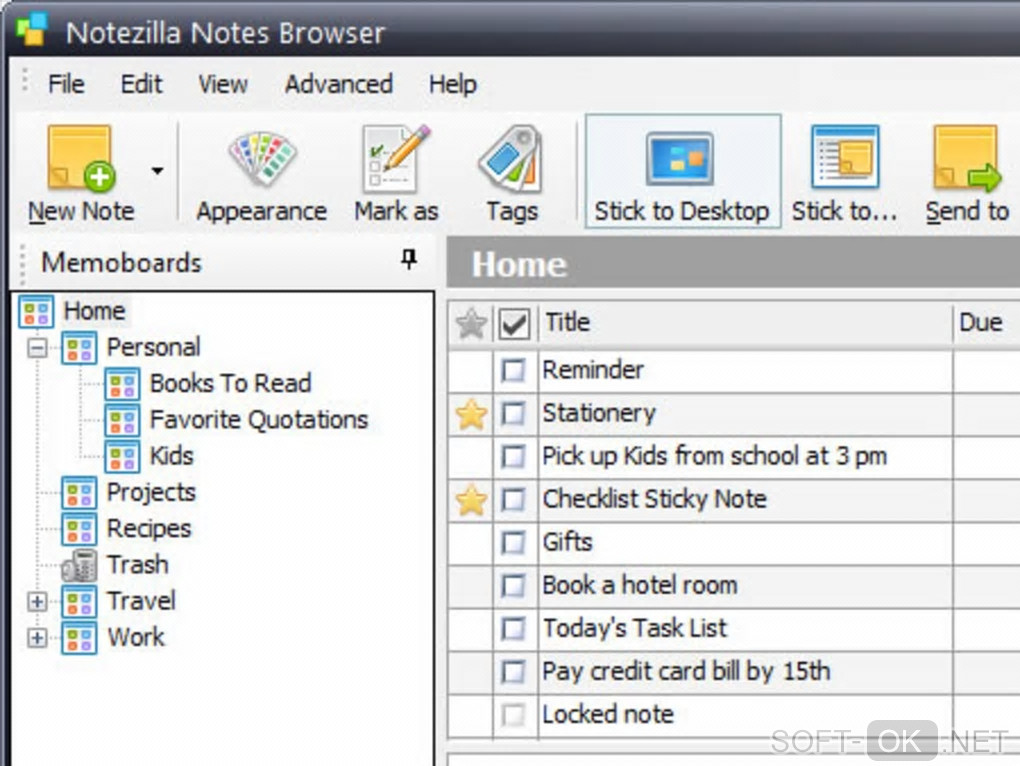Check the Stationery note checkbox
The height and width of the screenshot is (766, 1020).
(x=513, y=414)
